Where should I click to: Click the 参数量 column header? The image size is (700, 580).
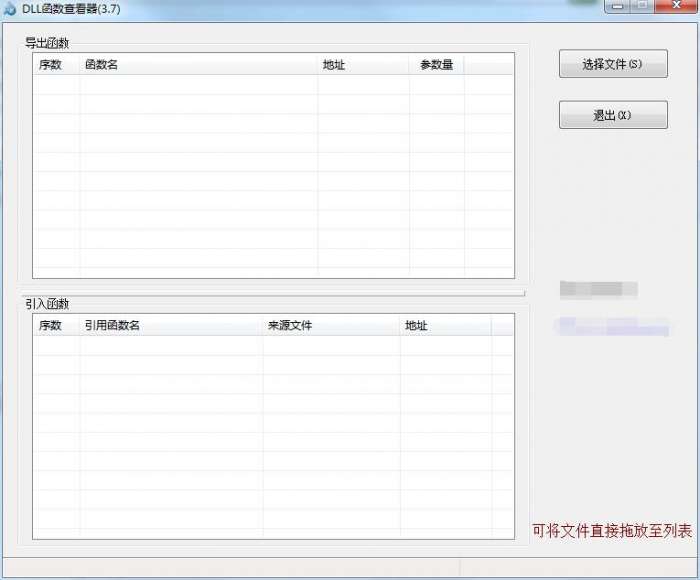coord(437,65)
